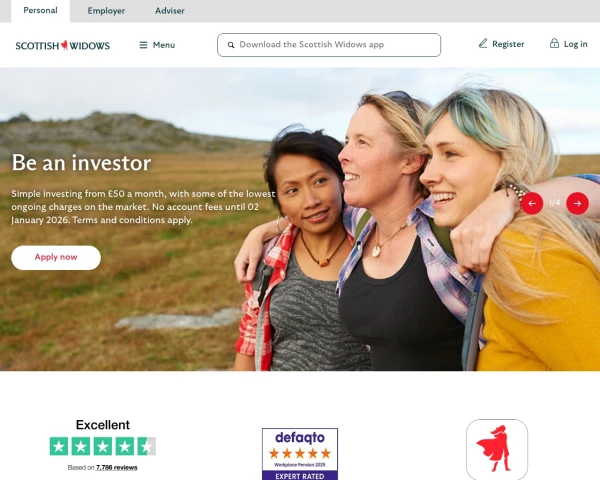Click the Apply now button
This screenshot has width=600, height=480.
coord(56,258)
